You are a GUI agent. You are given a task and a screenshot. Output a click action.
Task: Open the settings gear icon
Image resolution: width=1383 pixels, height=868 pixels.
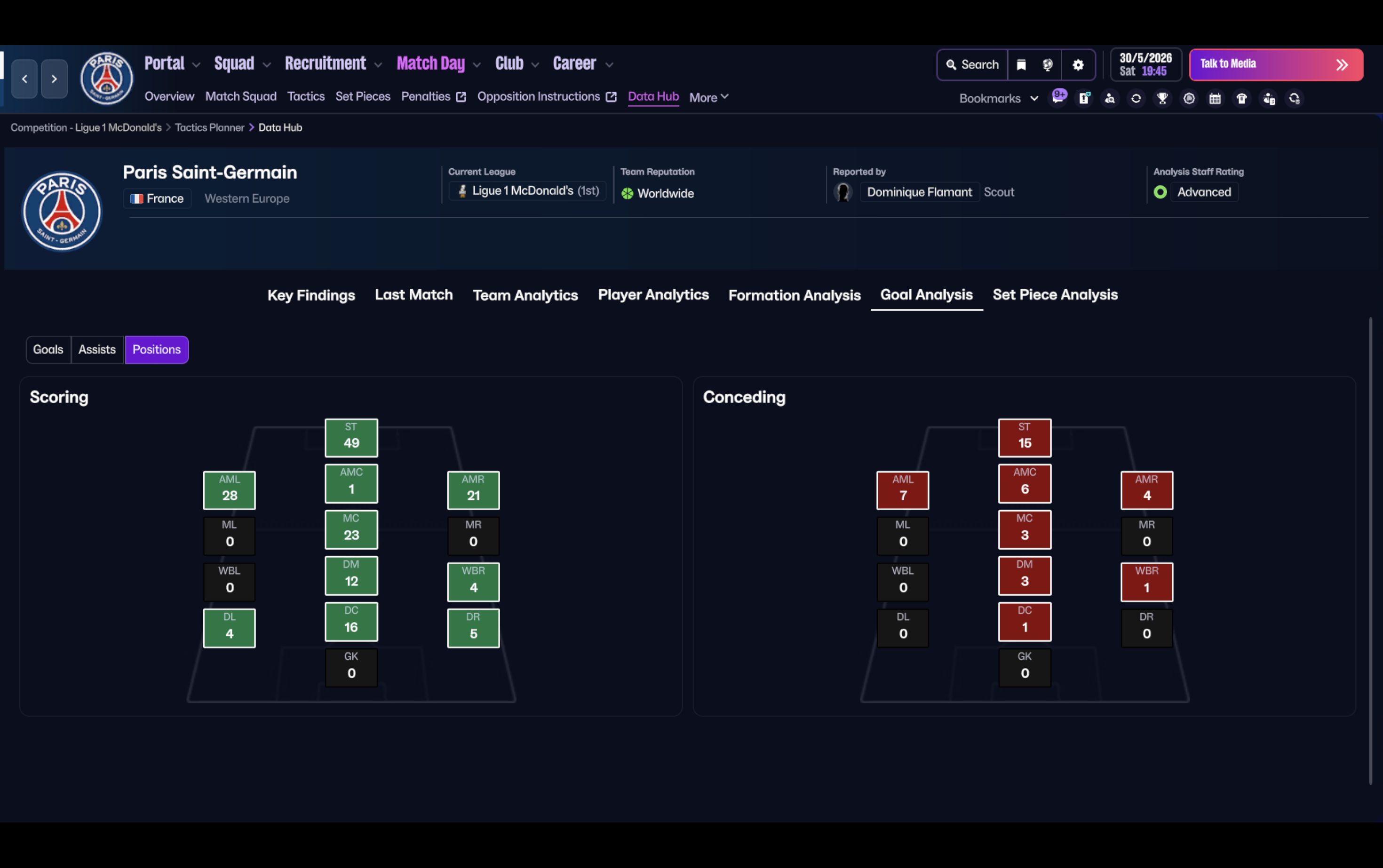coord(1077,65)
